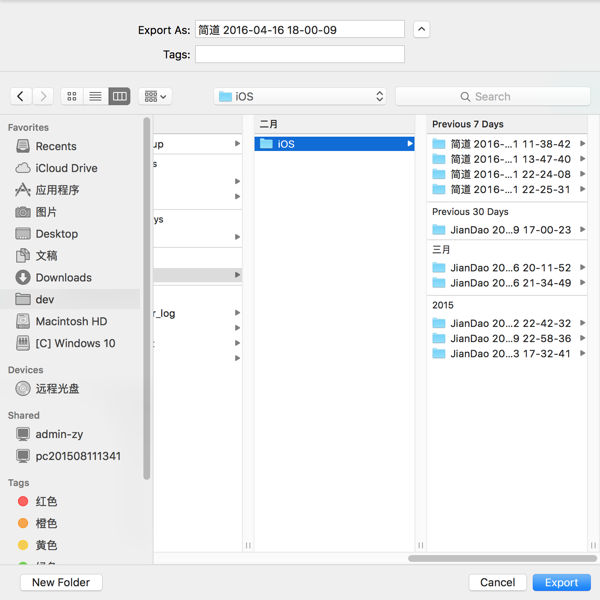The width and height of the screenshot is (600, 600).
Task: Click the 三月 group header
Action: coord(441,249)
